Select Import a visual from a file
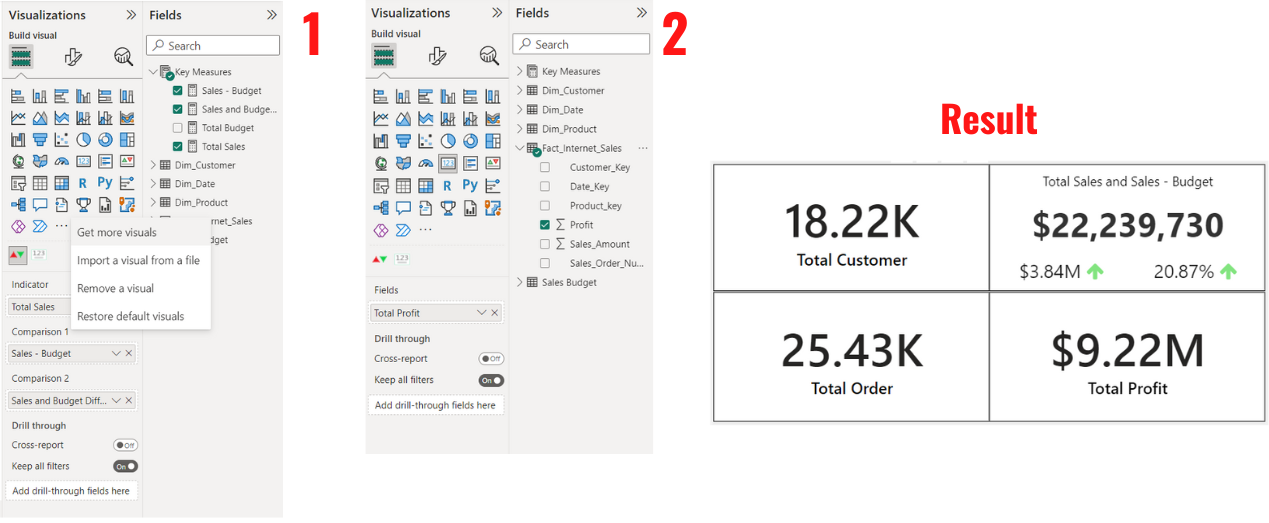 coord(138,261)
